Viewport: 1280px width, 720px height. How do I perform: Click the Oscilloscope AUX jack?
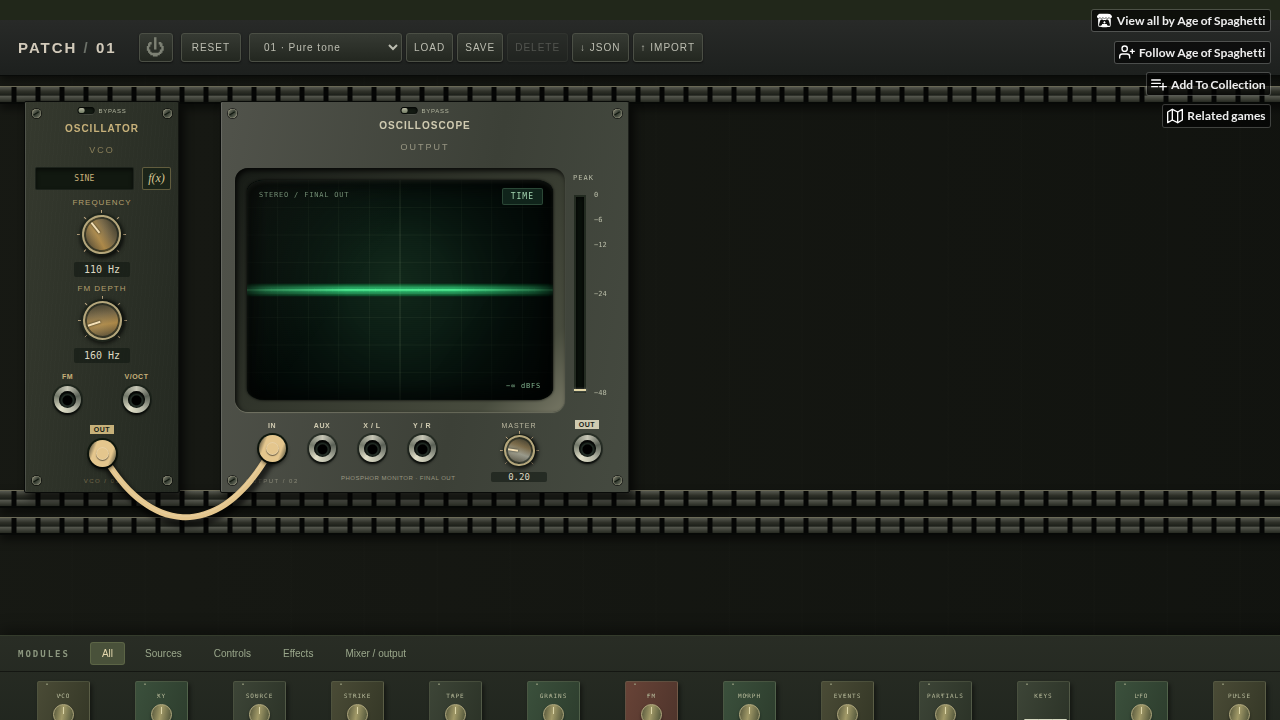coord(322,449)
